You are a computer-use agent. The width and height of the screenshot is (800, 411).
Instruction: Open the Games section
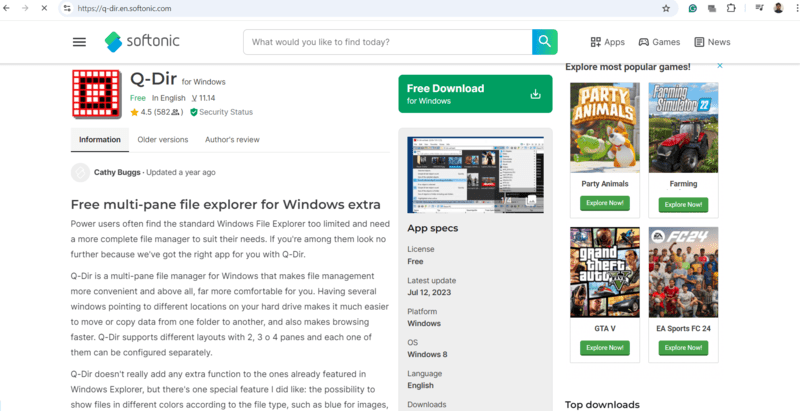click(x=659, y=42)
